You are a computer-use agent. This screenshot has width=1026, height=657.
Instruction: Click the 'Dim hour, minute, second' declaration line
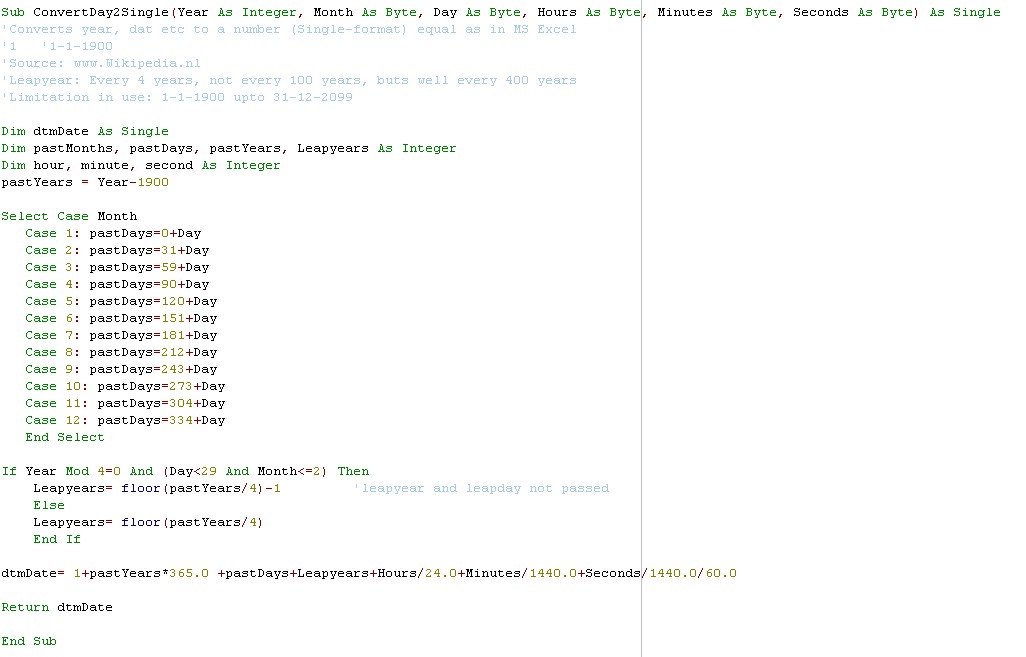[x=141, y=165]
